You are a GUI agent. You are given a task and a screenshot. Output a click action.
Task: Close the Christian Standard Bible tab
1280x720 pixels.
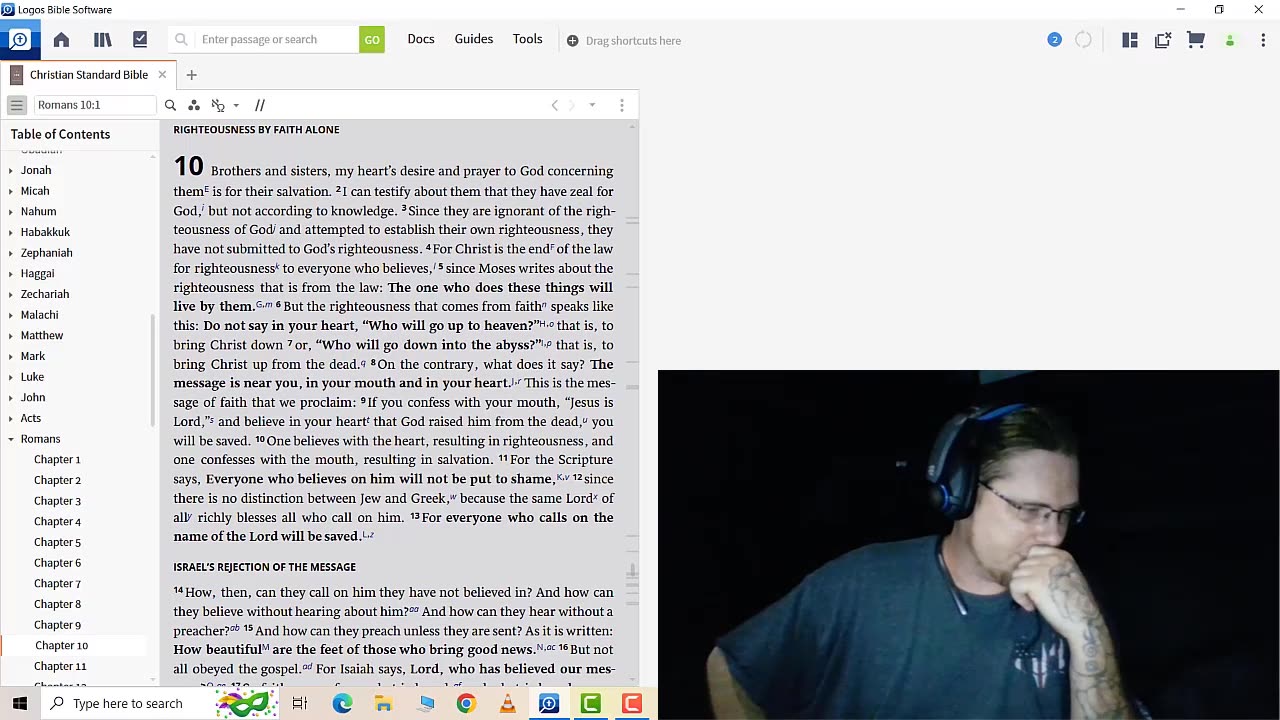point(162,75)
